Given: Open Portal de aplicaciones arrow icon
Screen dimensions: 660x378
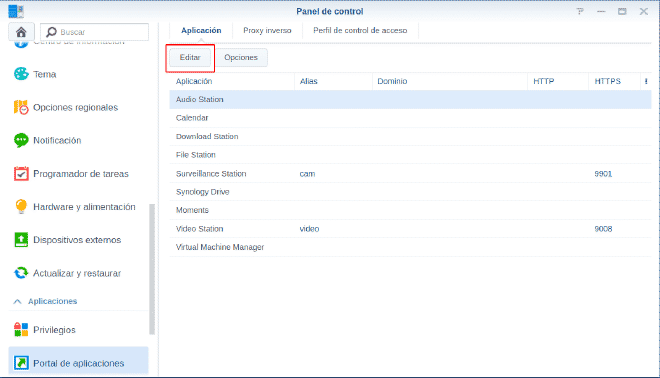Looking at the screenshot, I should [x=21, y=363].
